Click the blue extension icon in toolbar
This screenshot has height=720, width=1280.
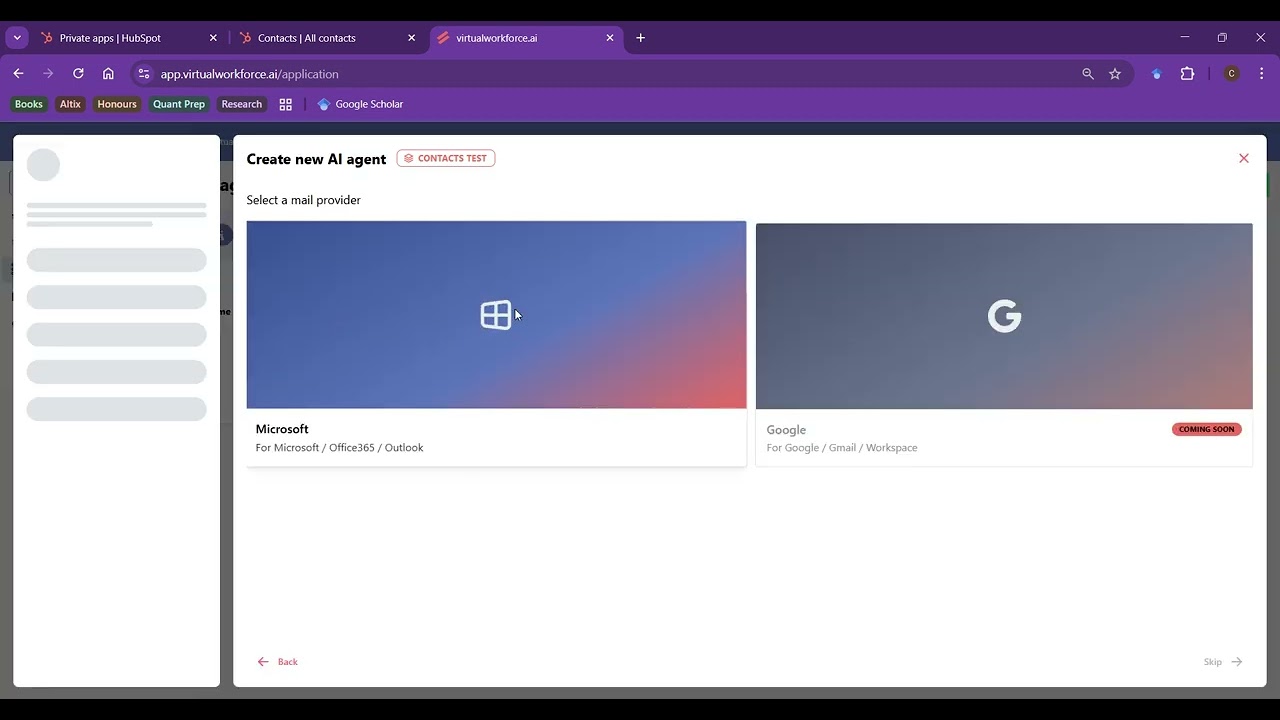pyautogui.click(x=1157, y=74)
